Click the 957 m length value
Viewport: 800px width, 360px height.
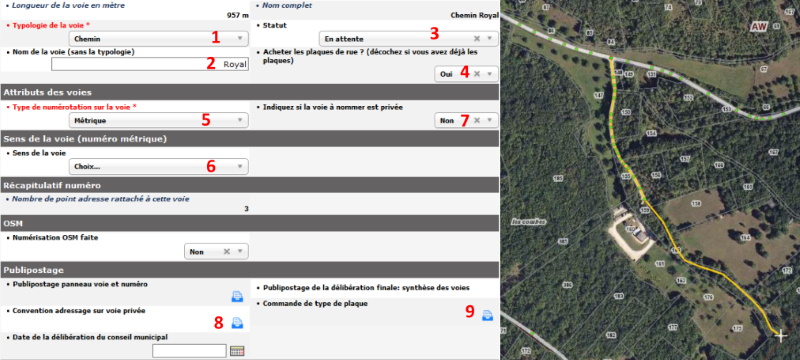point(238,15)
